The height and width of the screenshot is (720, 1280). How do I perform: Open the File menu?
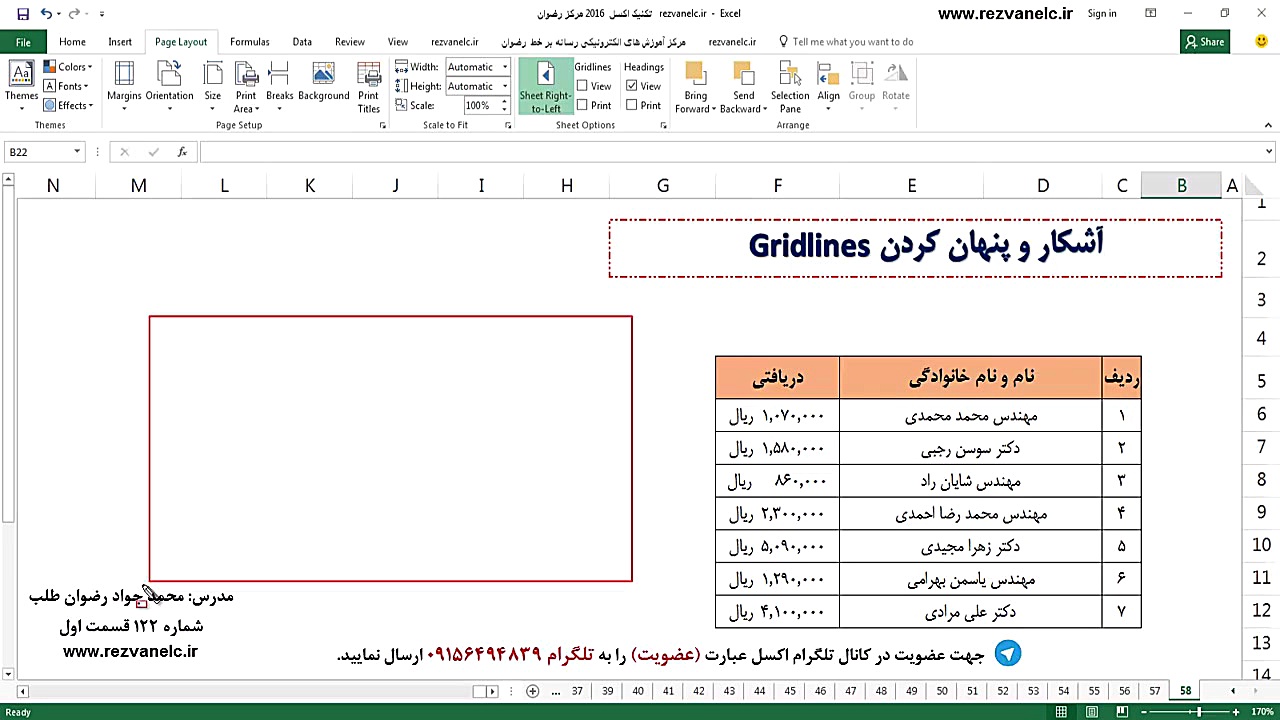tap(22, 42)
